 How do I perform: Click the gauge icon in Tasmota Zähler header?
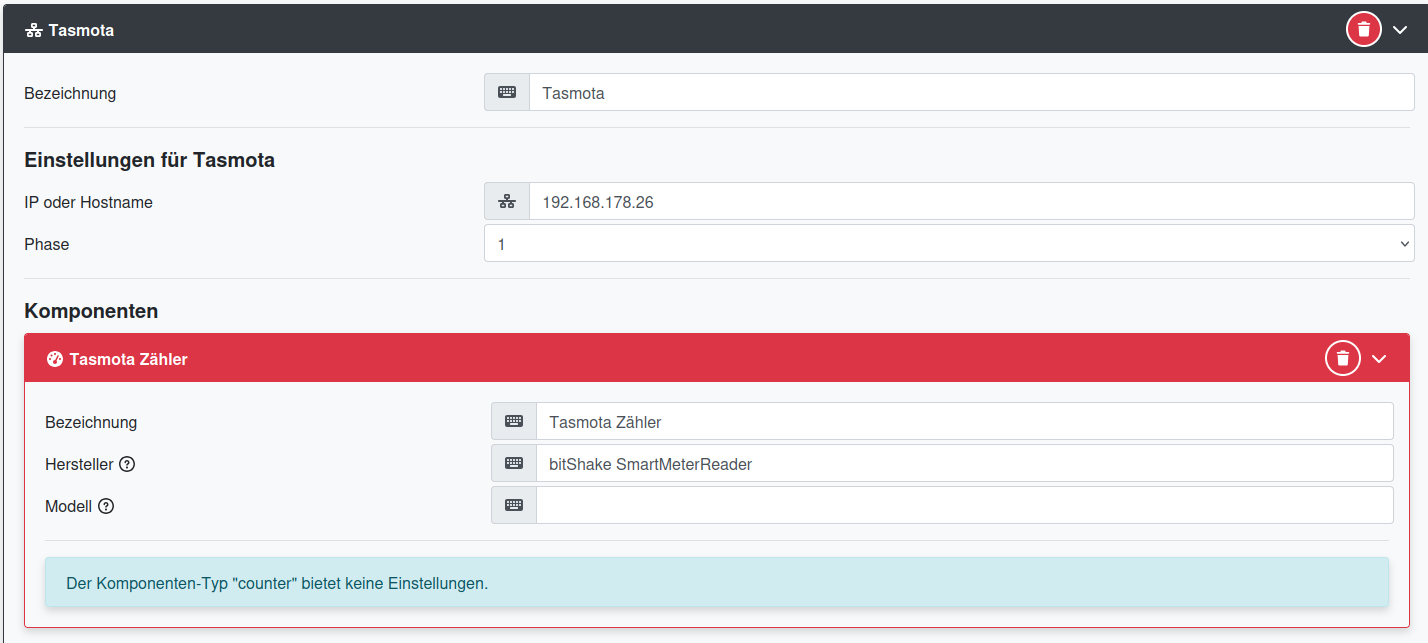coord(55,358)
